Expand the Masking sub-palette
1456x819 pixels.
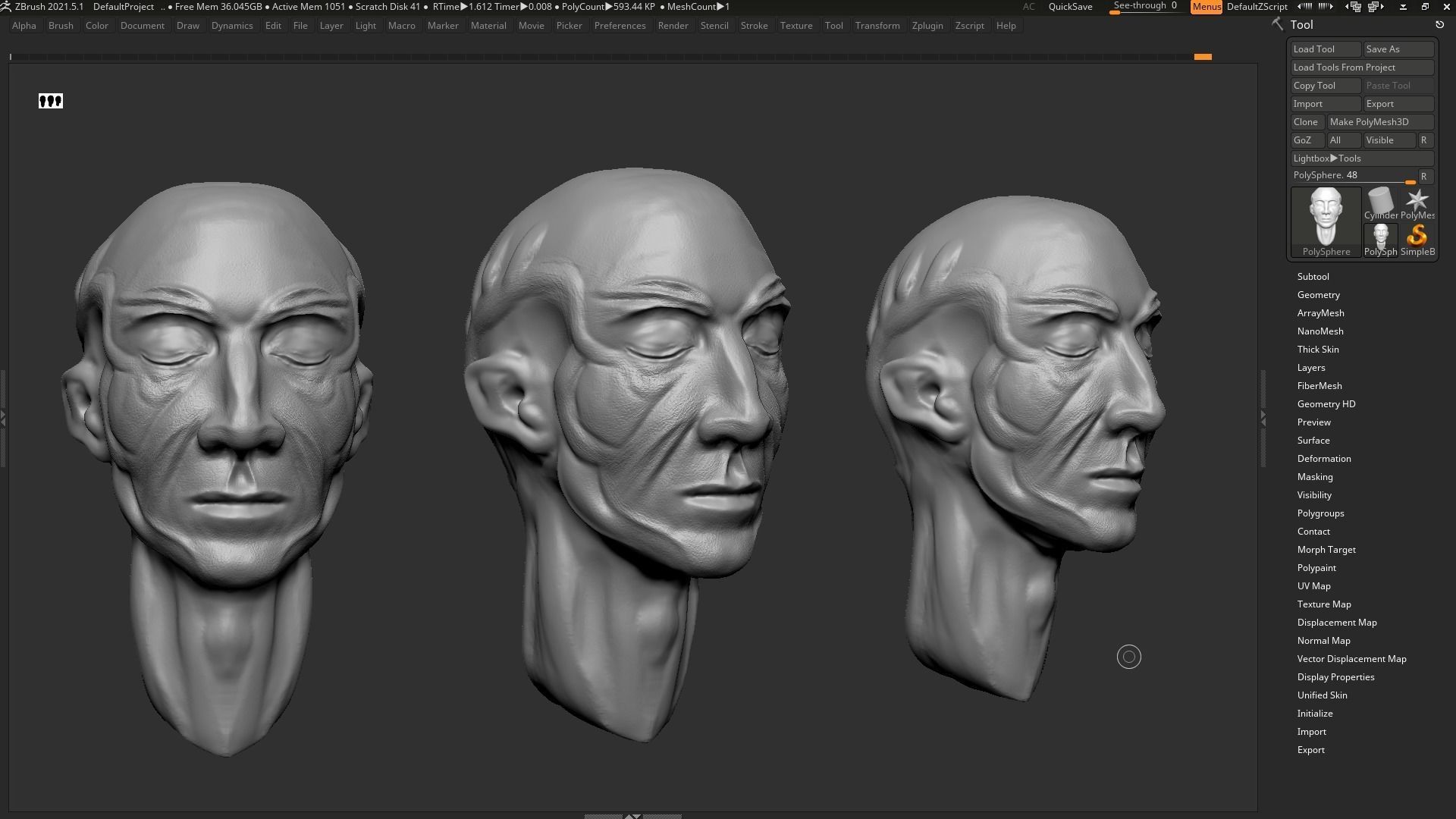pos(1314,477)
